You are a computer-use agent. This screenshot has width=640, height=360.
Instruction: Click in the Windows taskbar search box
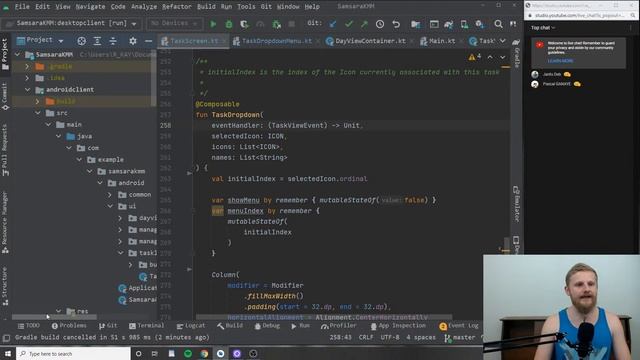pos(73,353)
